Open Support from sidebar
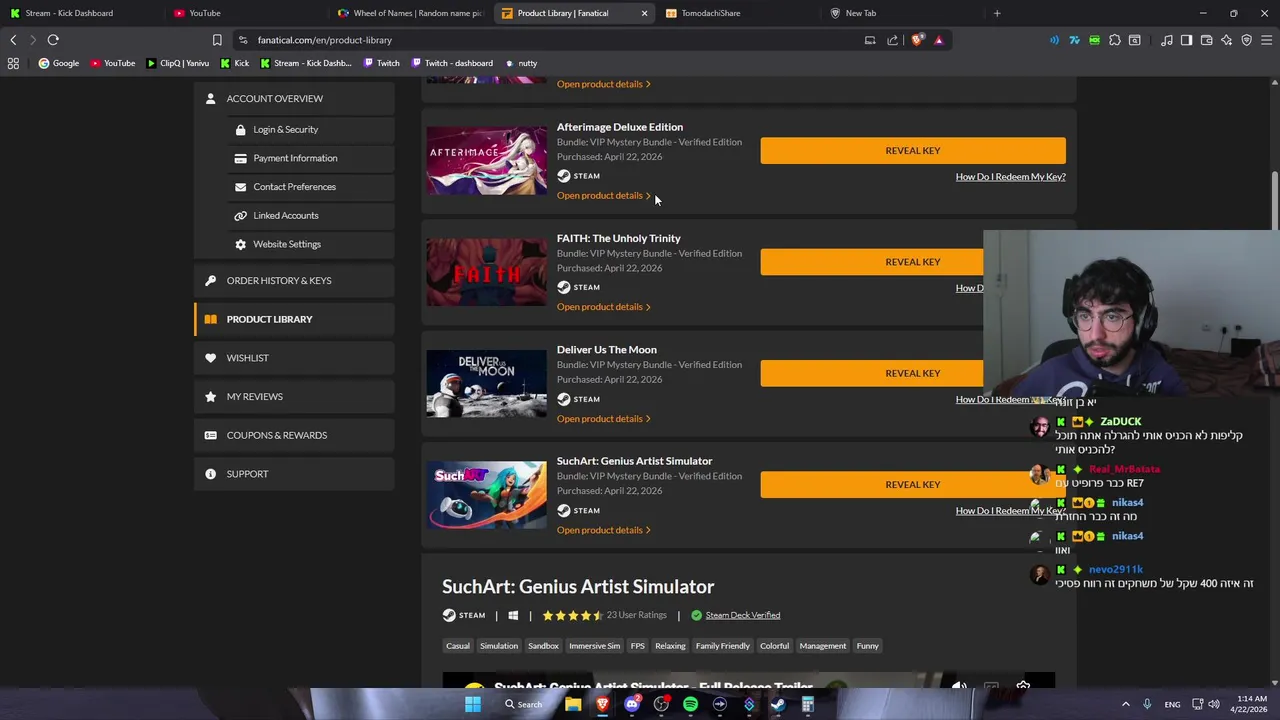 tap(294, 474)
